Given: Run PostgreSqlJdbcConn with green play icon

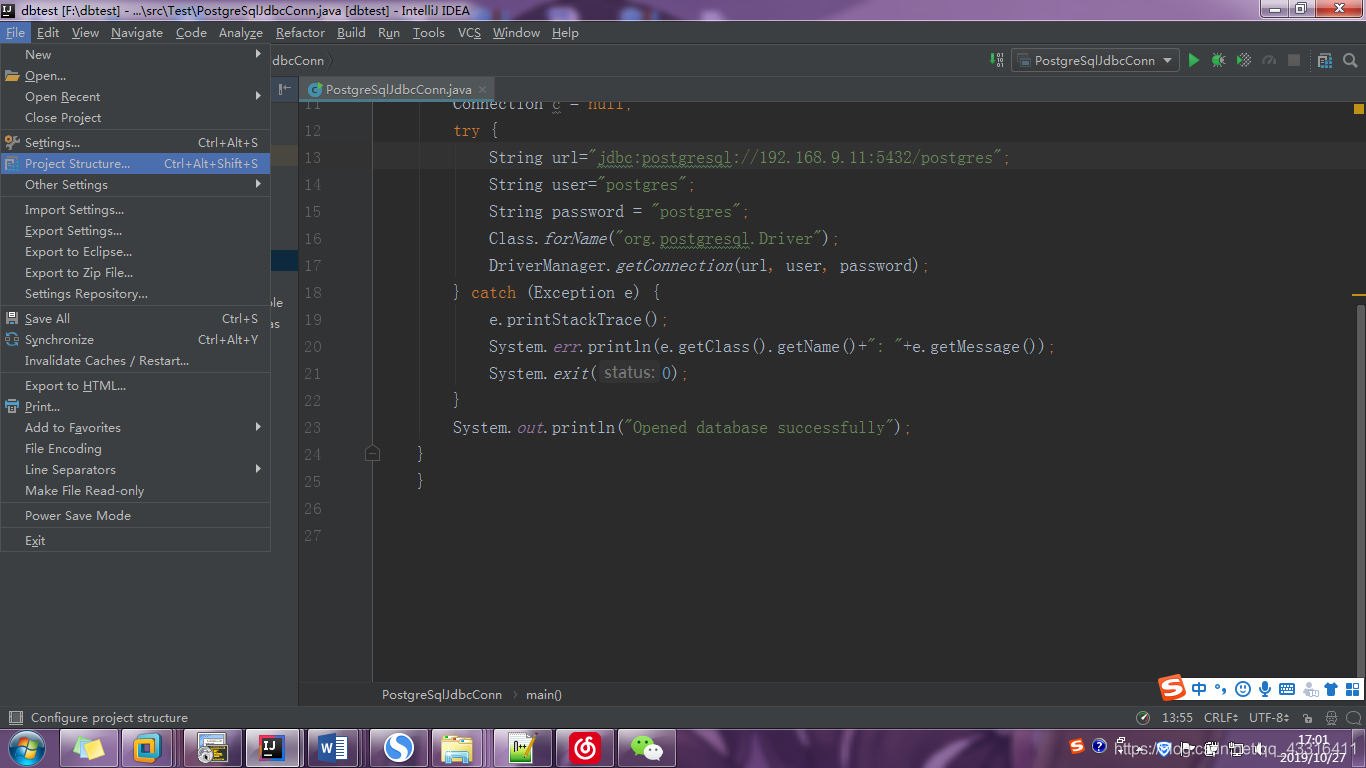Looking at the screenshot, I should tap(1193, 60).
